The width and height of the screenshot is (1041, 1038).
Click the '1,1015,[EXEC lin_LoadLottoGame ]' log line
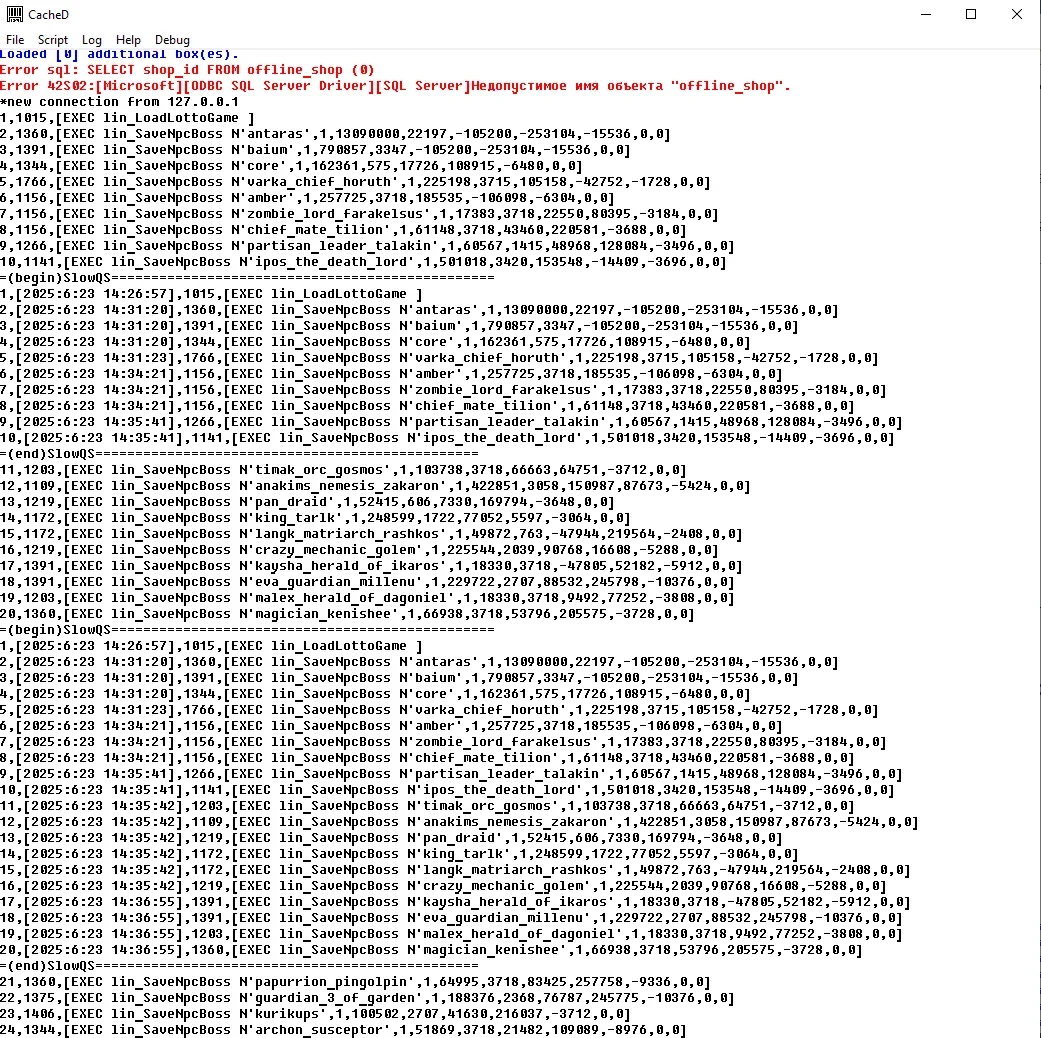127,118
